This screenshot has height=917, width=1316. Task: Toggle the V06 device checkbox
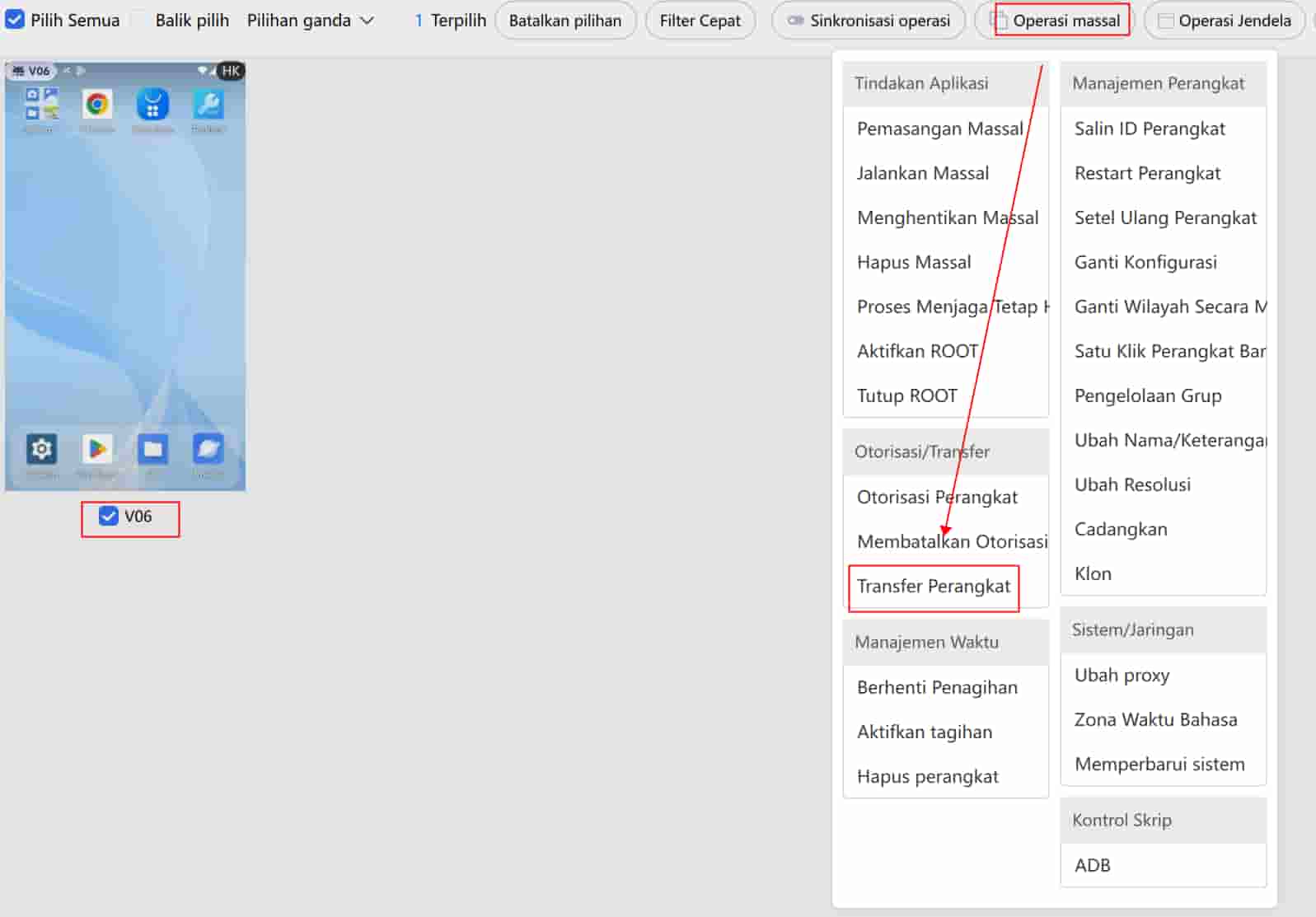click(x=108, y=517)
